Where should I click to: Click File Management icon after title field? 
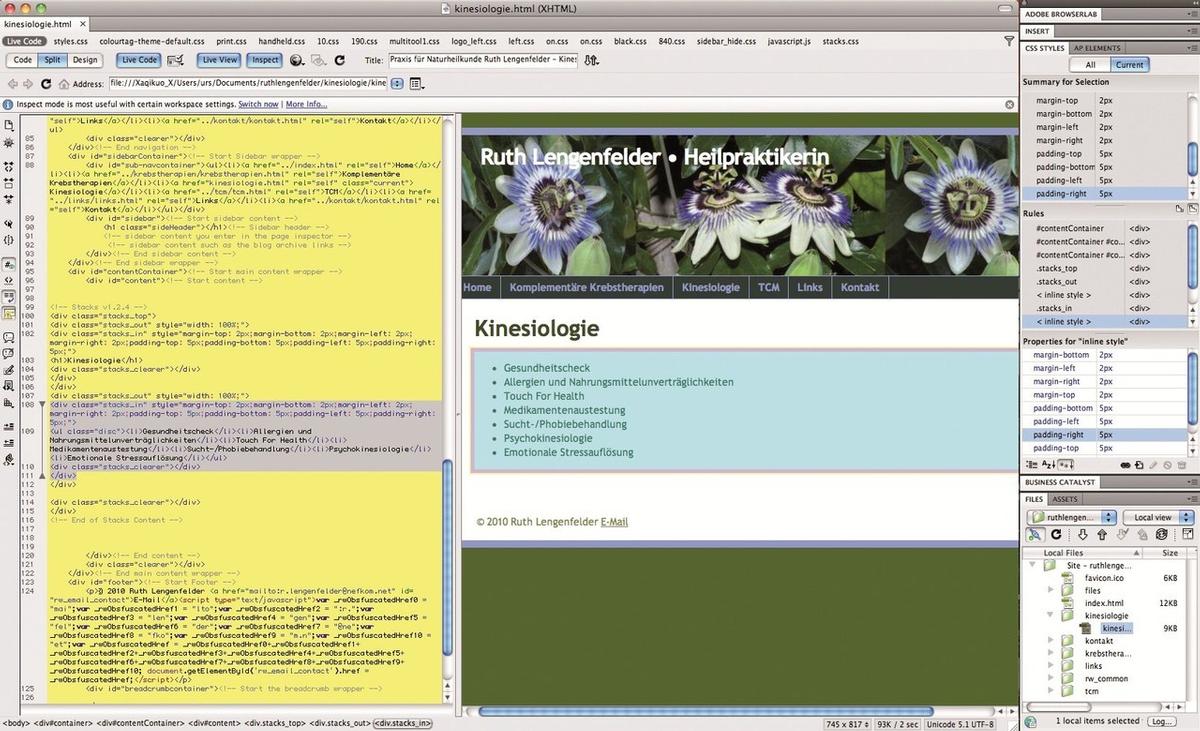click(x=591, y=60)
